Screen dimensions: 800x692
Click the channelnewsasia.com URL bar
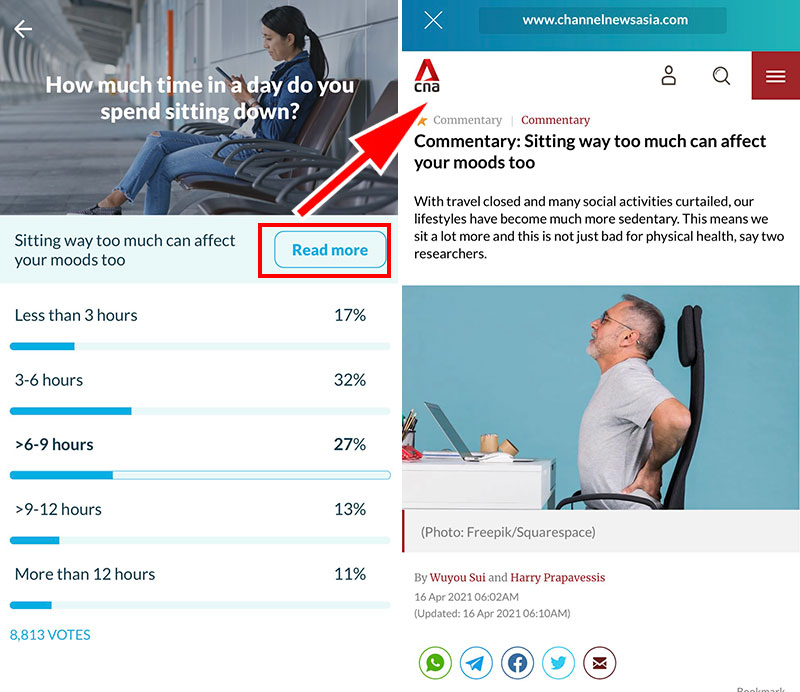pyautogui.click(x=603, y=20)
